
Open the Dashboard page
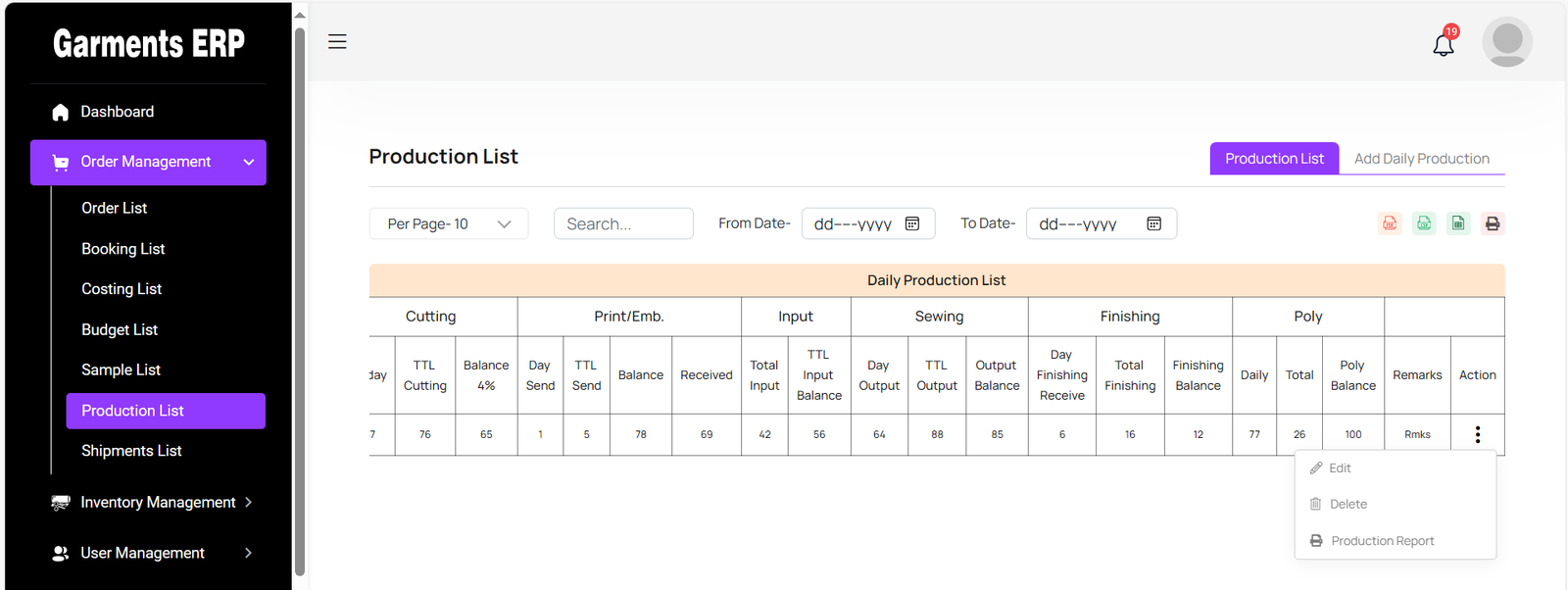point(117,112)
